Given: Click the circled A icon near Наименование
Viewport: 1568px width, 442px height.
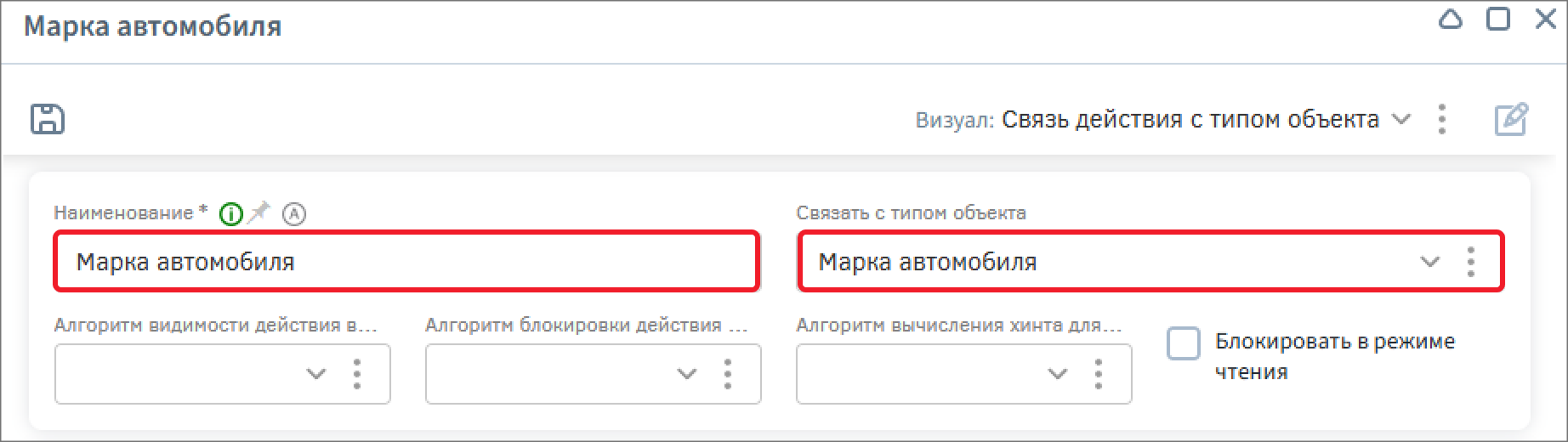Looking at the screenshot, I should (293, 214).
